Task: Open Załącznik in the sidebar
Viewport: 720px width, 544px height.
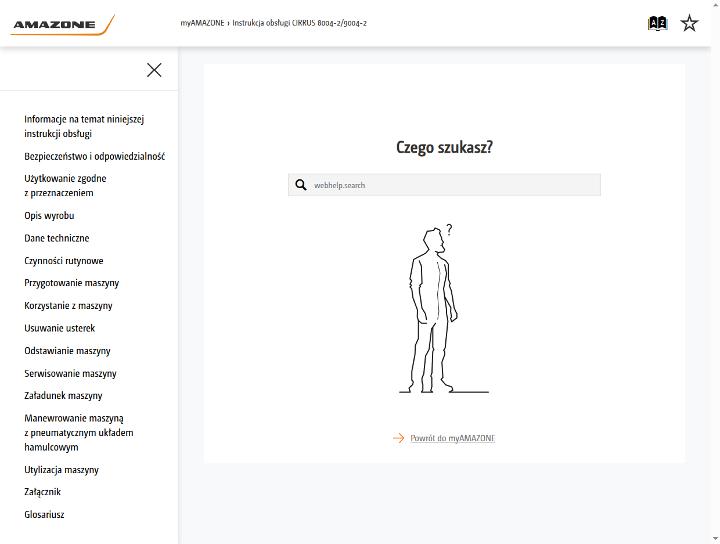Action: 42,492
